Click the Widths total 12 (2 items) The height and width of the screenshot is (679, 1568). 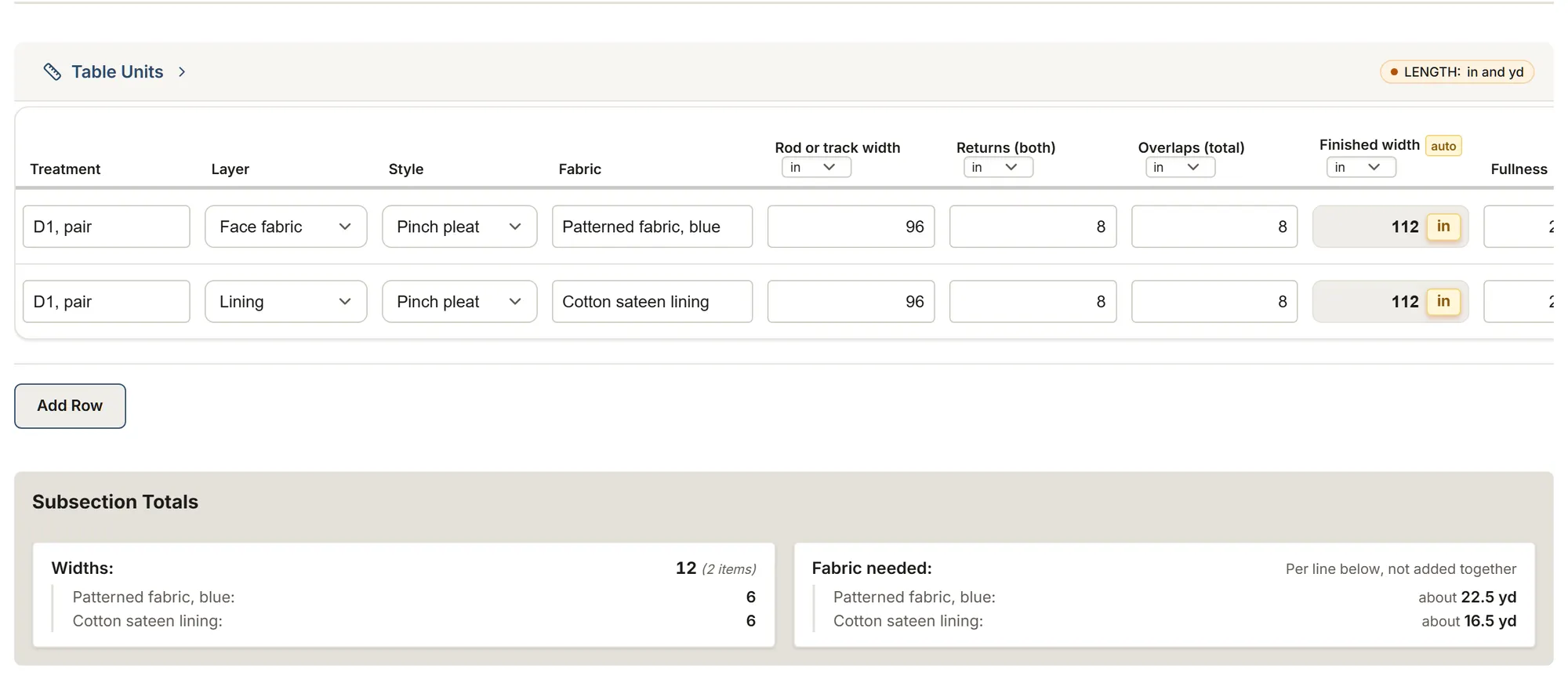[716, 568]
